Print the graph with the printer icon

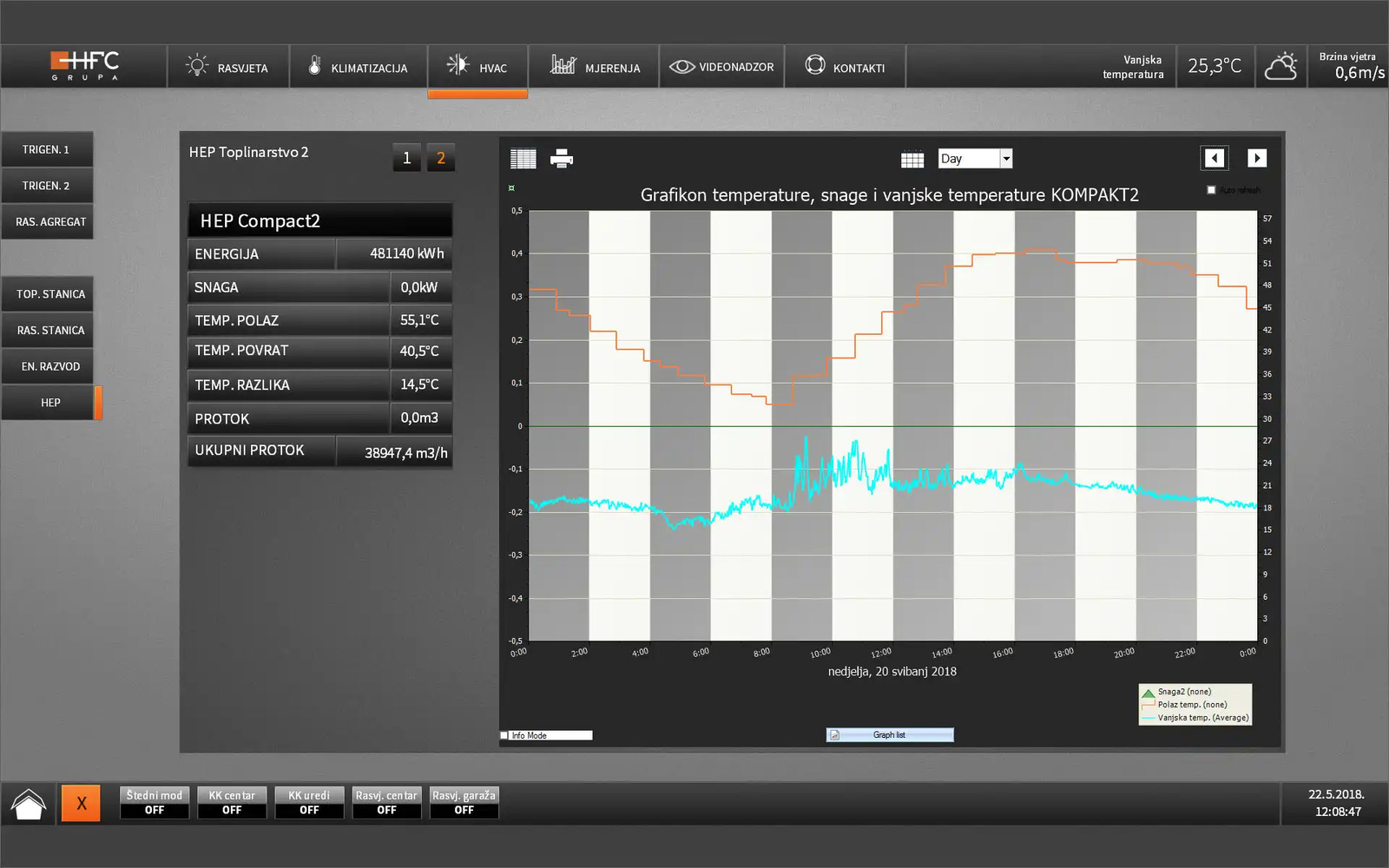(x=562, y=159)
